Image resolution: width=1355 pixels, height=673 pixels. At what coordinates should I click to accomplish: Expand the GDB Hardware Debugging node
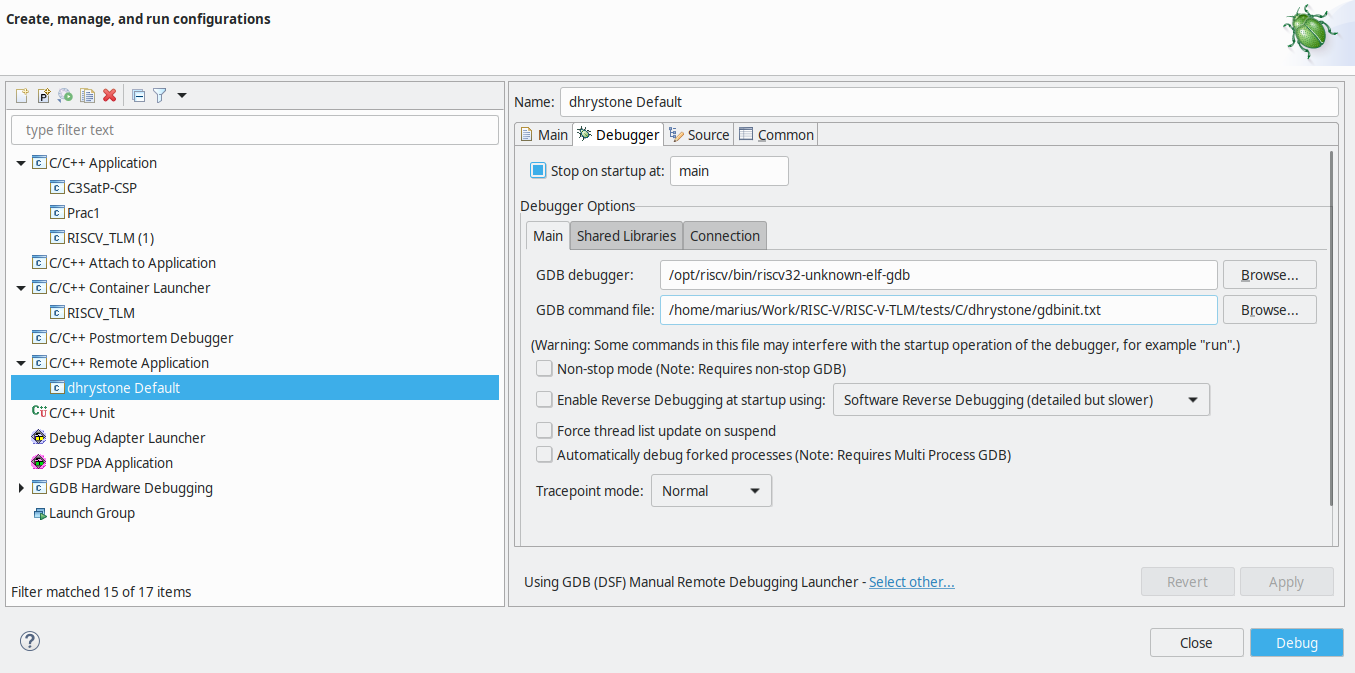pos(21,488)
